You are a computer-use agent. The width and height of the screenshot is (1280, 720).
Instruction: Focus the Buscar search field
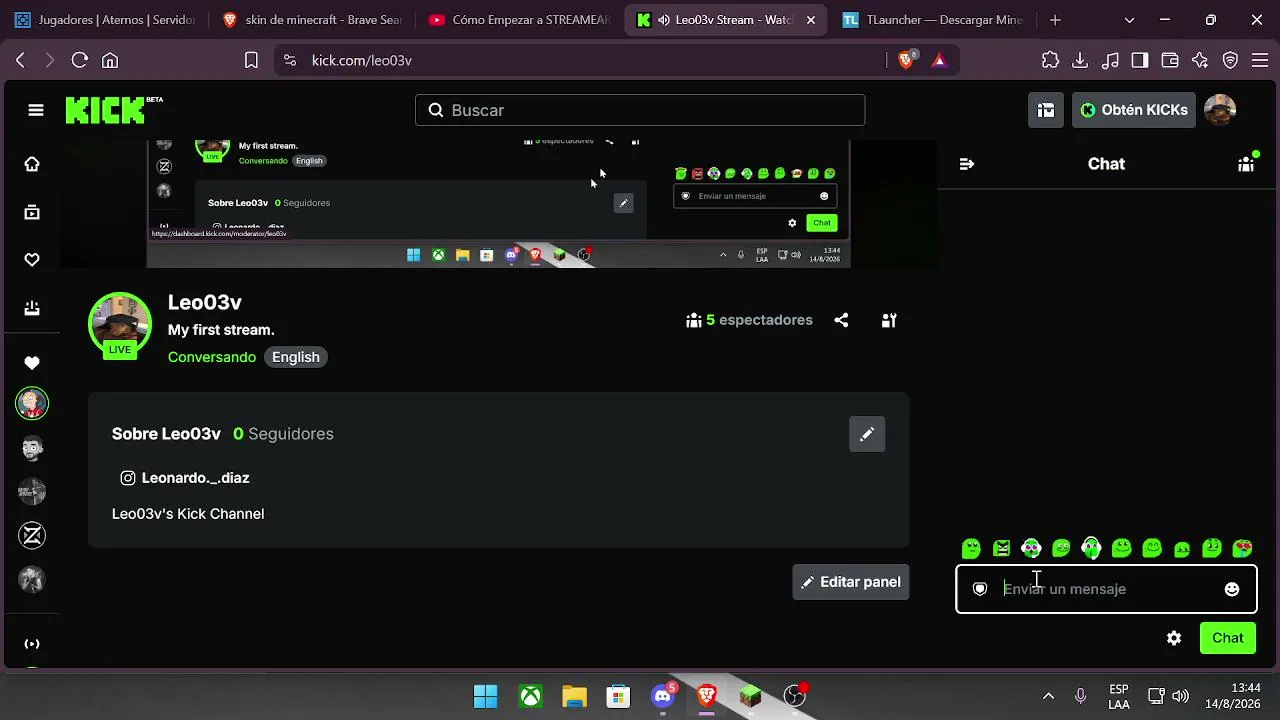[x=640, y=110]
